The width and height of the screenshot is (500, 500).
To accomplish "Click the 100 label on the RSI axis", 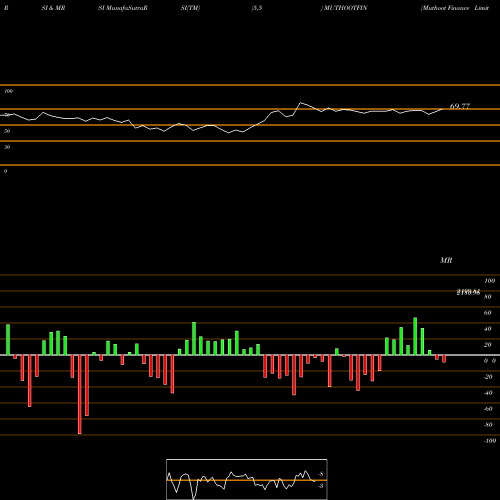I will [9, 91].
